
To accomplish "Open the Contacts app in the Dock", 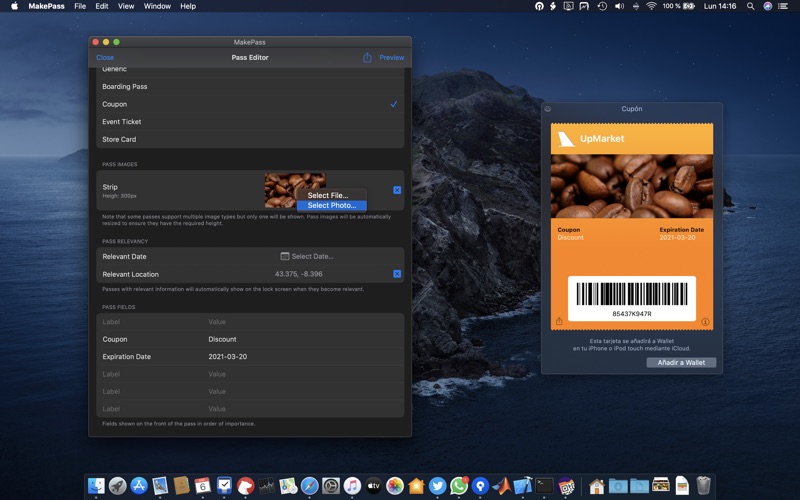I will [x=181, y=486].
